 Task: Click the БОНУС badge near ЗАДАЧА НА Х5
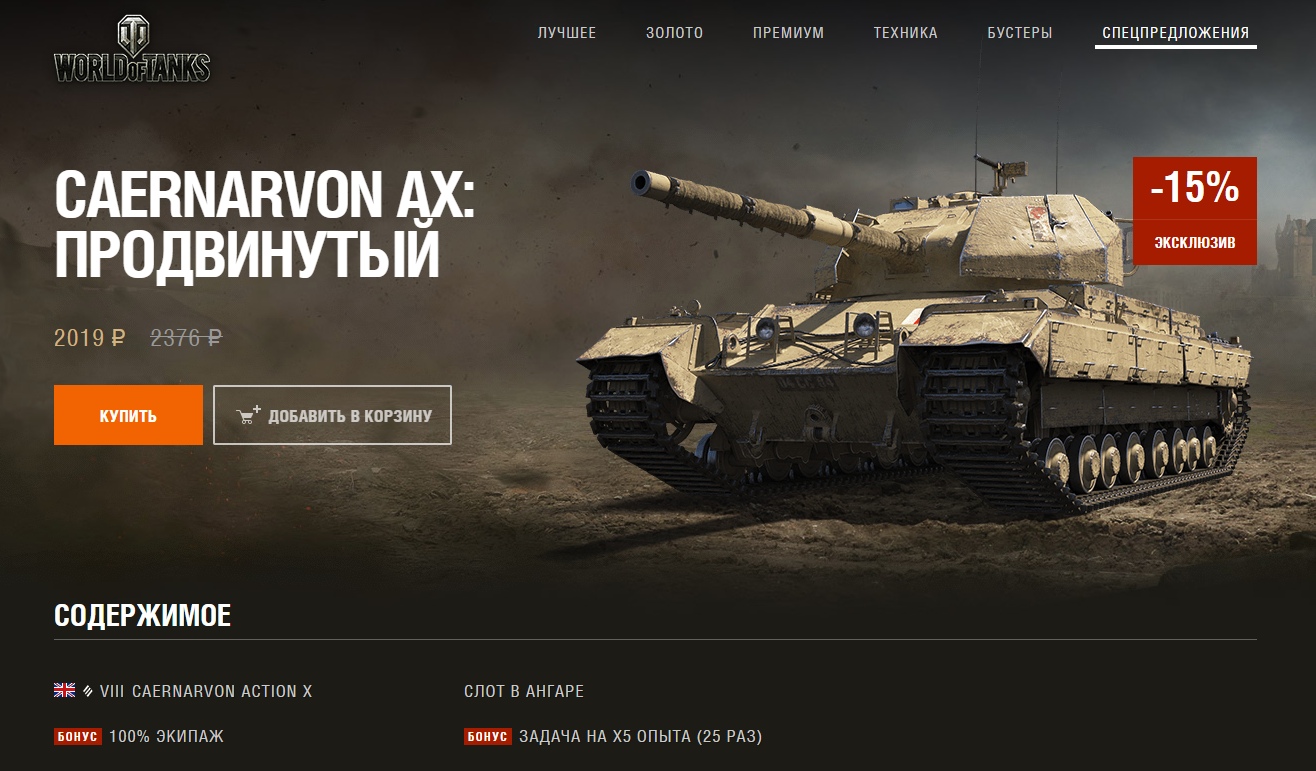(488, 737)
